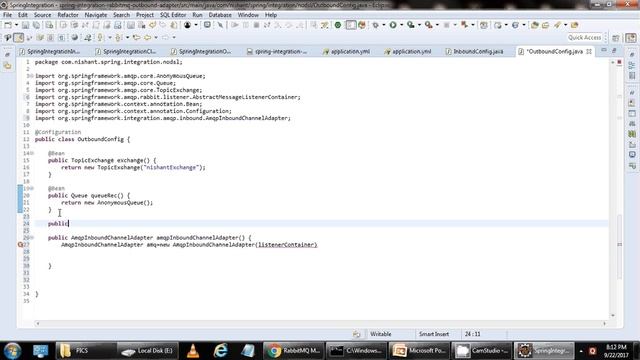The image size is (640, 360).
Task: Maximize the editor area
Action: (x=614, y=50)
